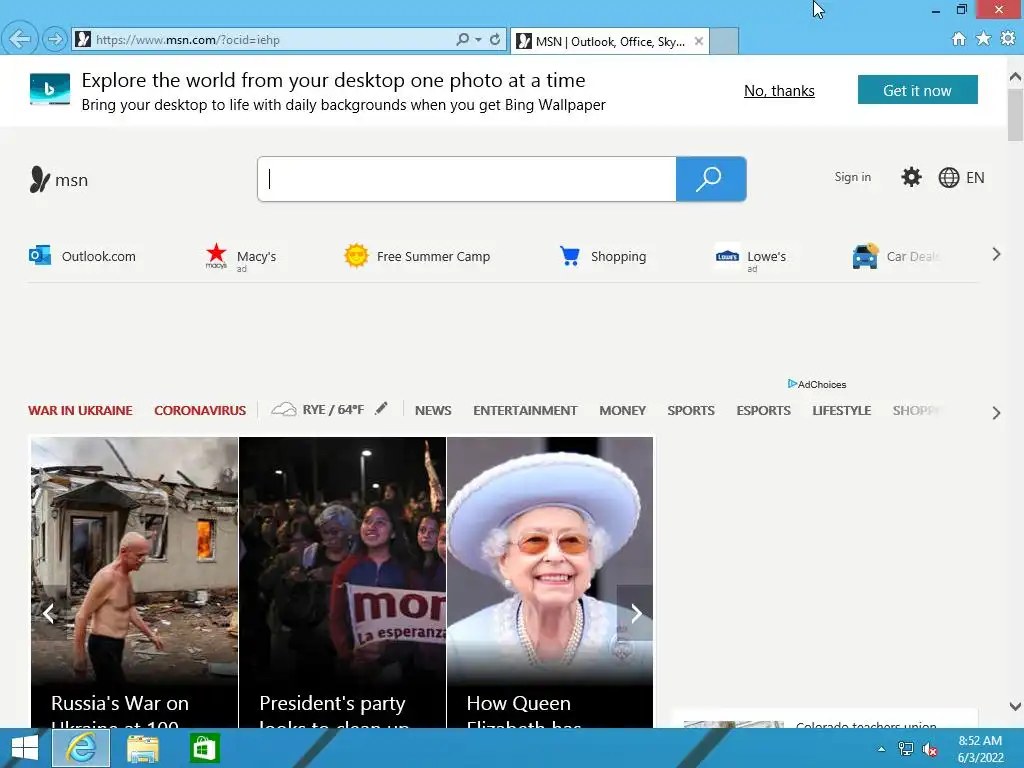Open the LIFESTYLE category

(842, 410)
